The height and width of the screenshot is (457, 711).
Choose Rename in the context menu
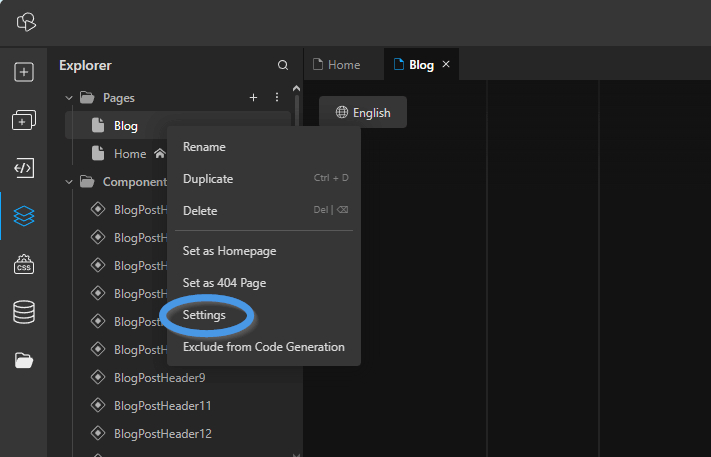click(204, 147)
